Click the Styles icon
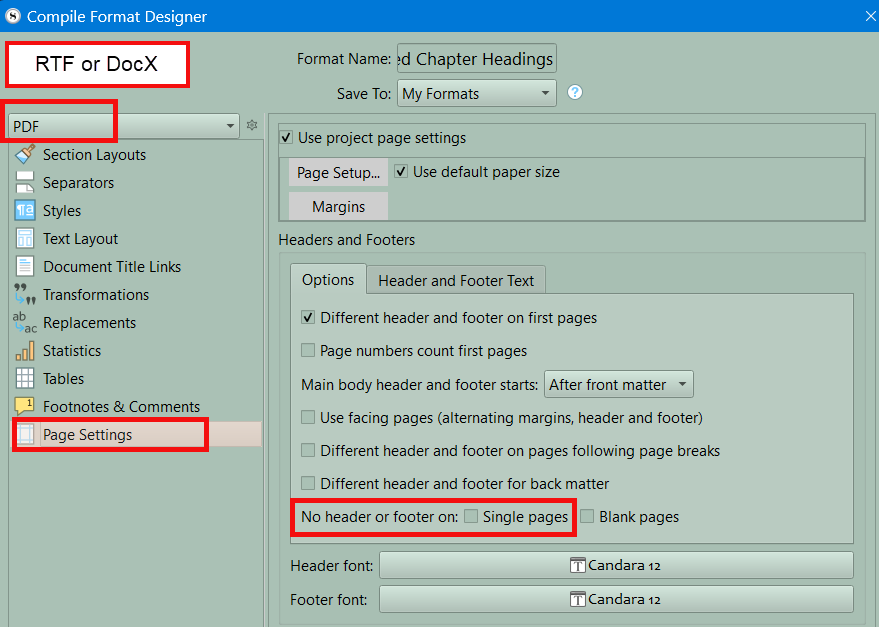879x627 pixels. (x=25, y=211)
